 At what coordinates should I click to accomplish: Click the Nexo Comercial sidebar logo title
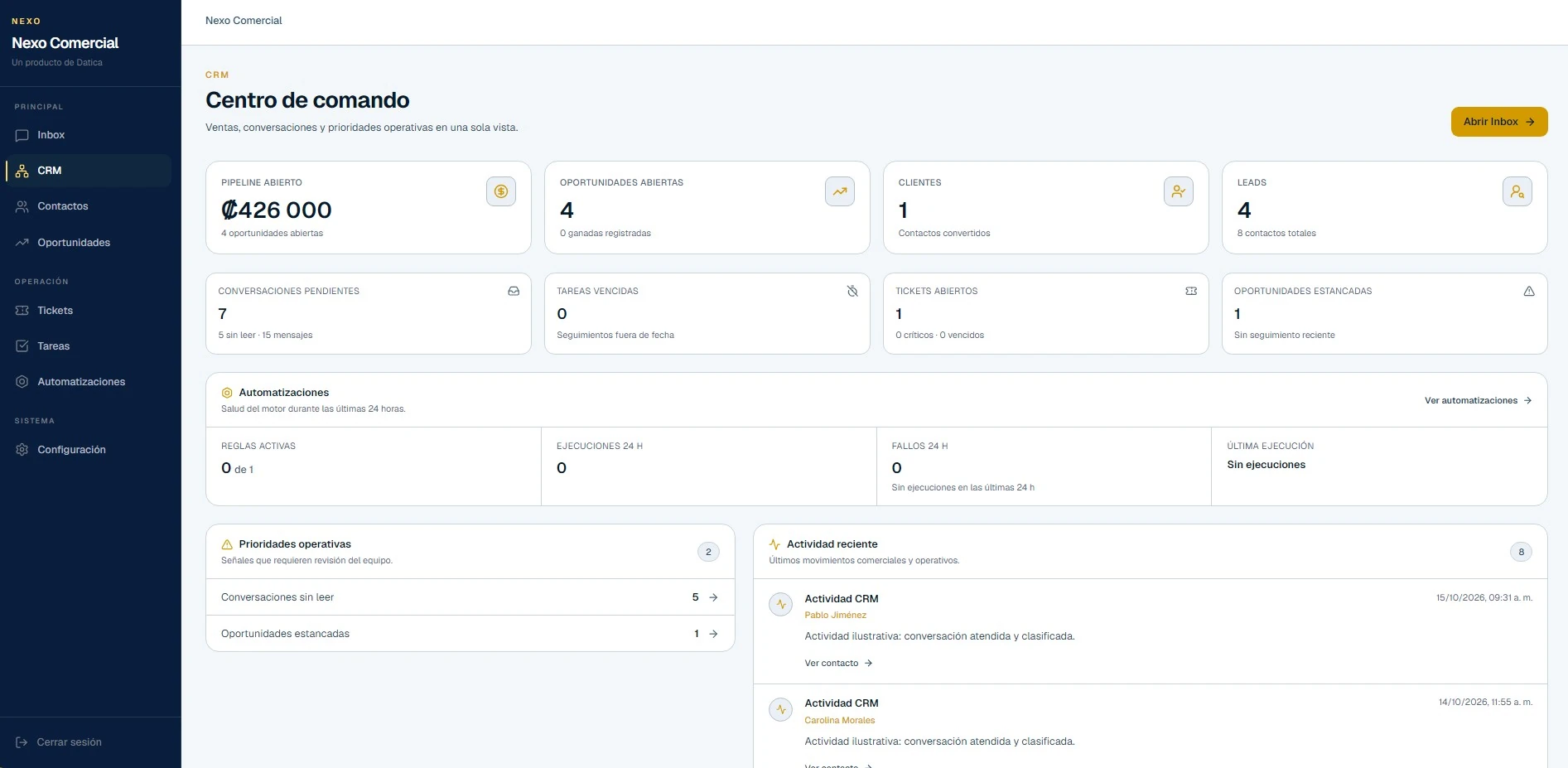click(x=65, y=43)
